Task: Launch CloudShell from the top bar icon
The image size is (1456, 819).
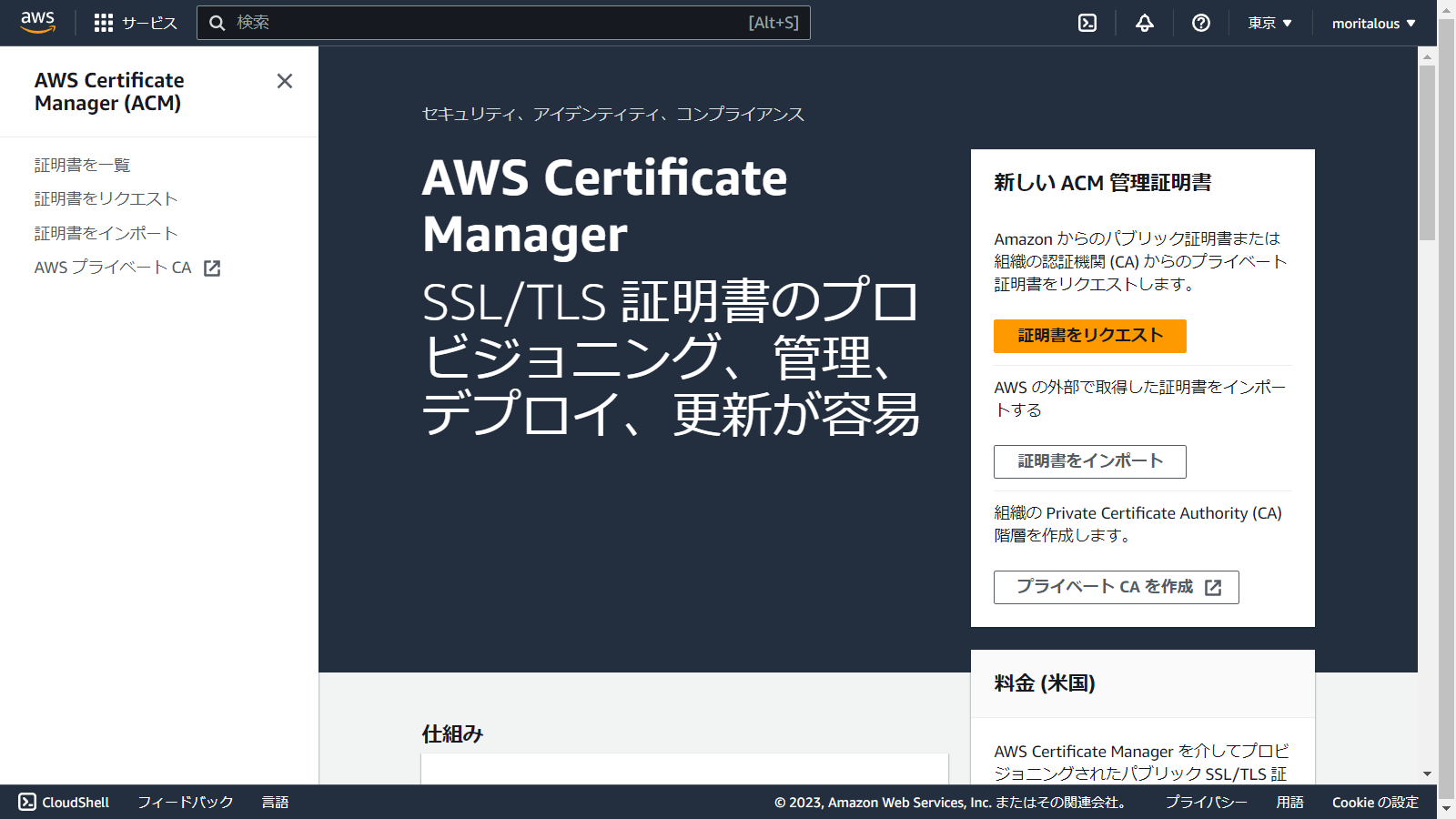Action: [x=1087, y=23]
